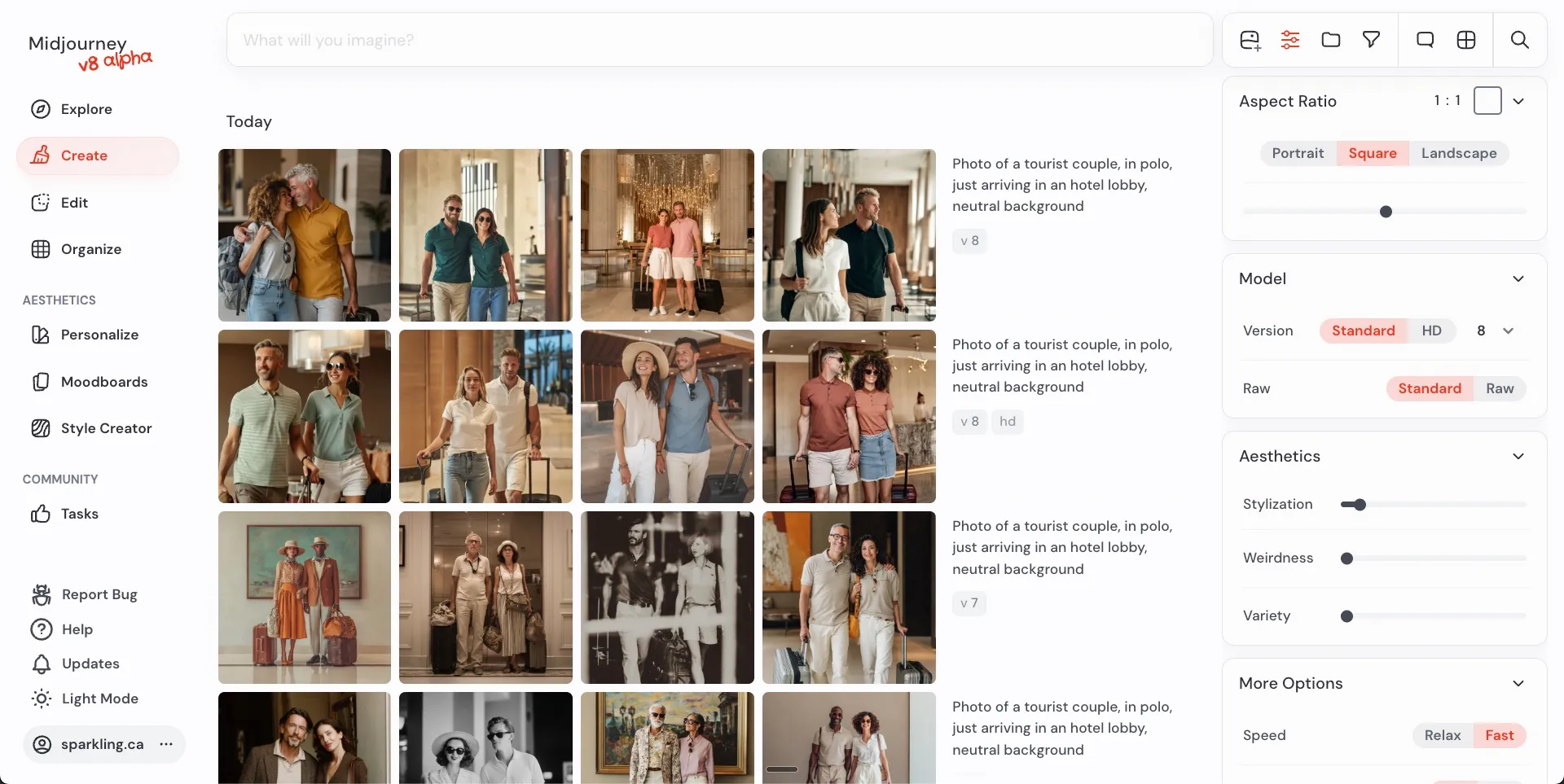Open the Organize grid icon
The height and width of the screenshot is (784, 1564).
40,249
